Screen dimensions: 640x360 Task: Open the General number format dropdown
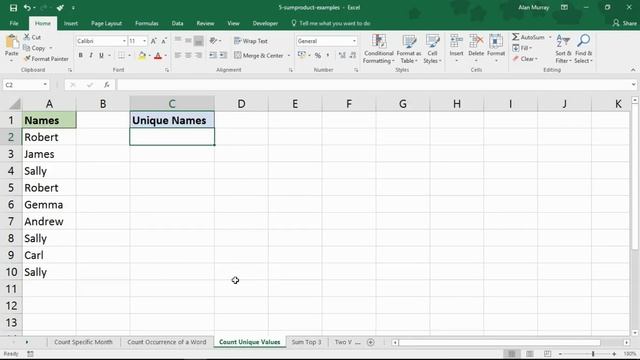354,41
